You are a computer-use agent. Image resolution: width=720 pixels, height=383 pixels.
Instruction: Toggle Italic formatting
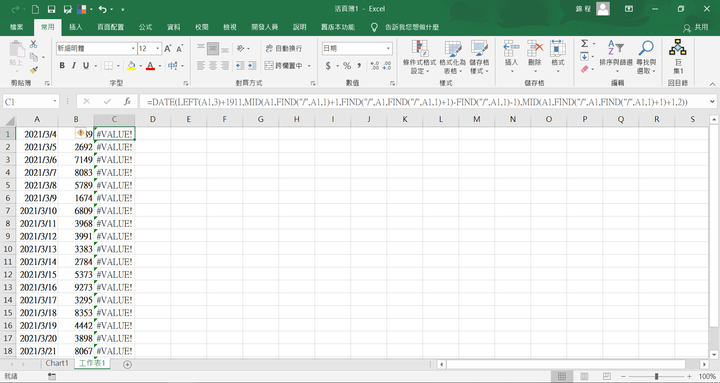click(73, 66)
